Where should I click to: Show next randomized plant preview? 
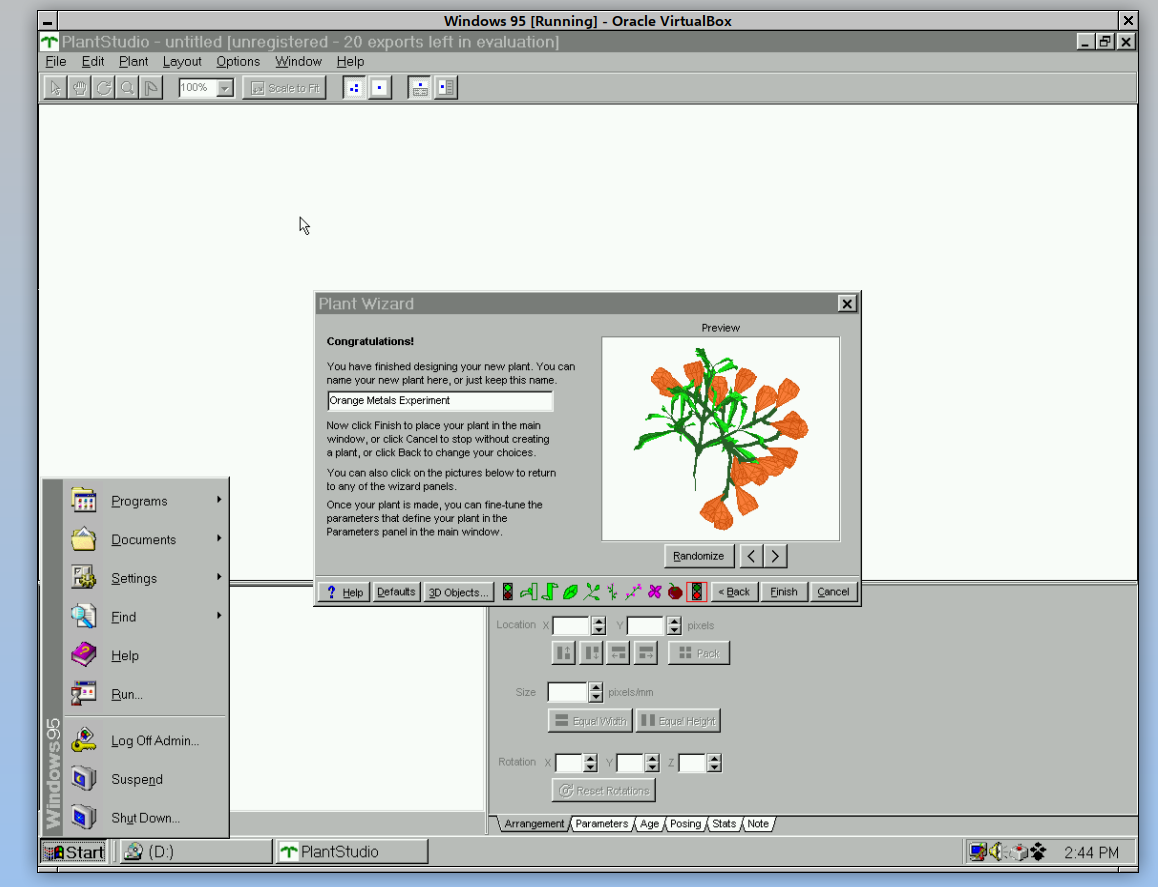(x=775, y=555)
